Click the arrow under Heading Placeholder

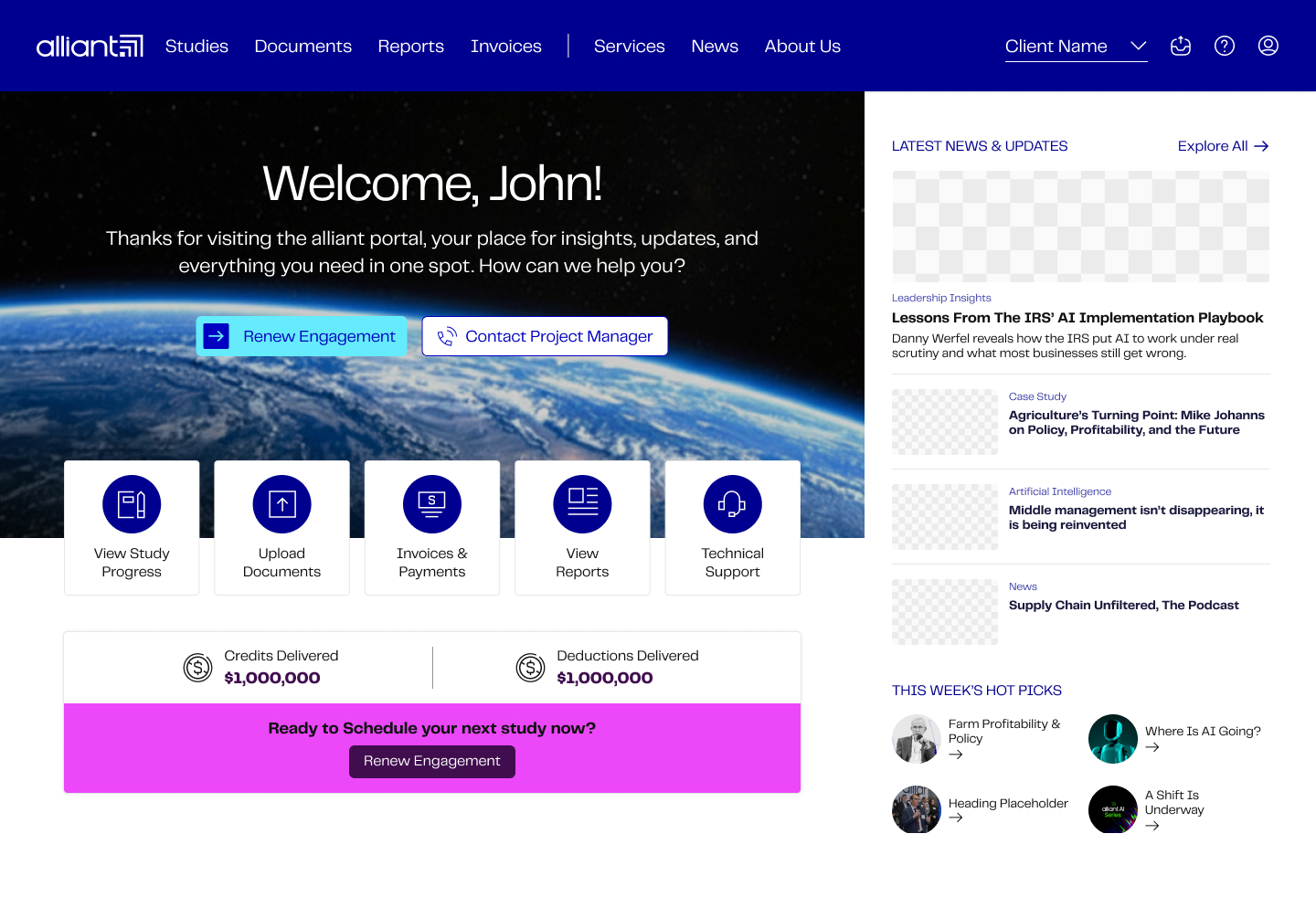click(x=956, y=818)
